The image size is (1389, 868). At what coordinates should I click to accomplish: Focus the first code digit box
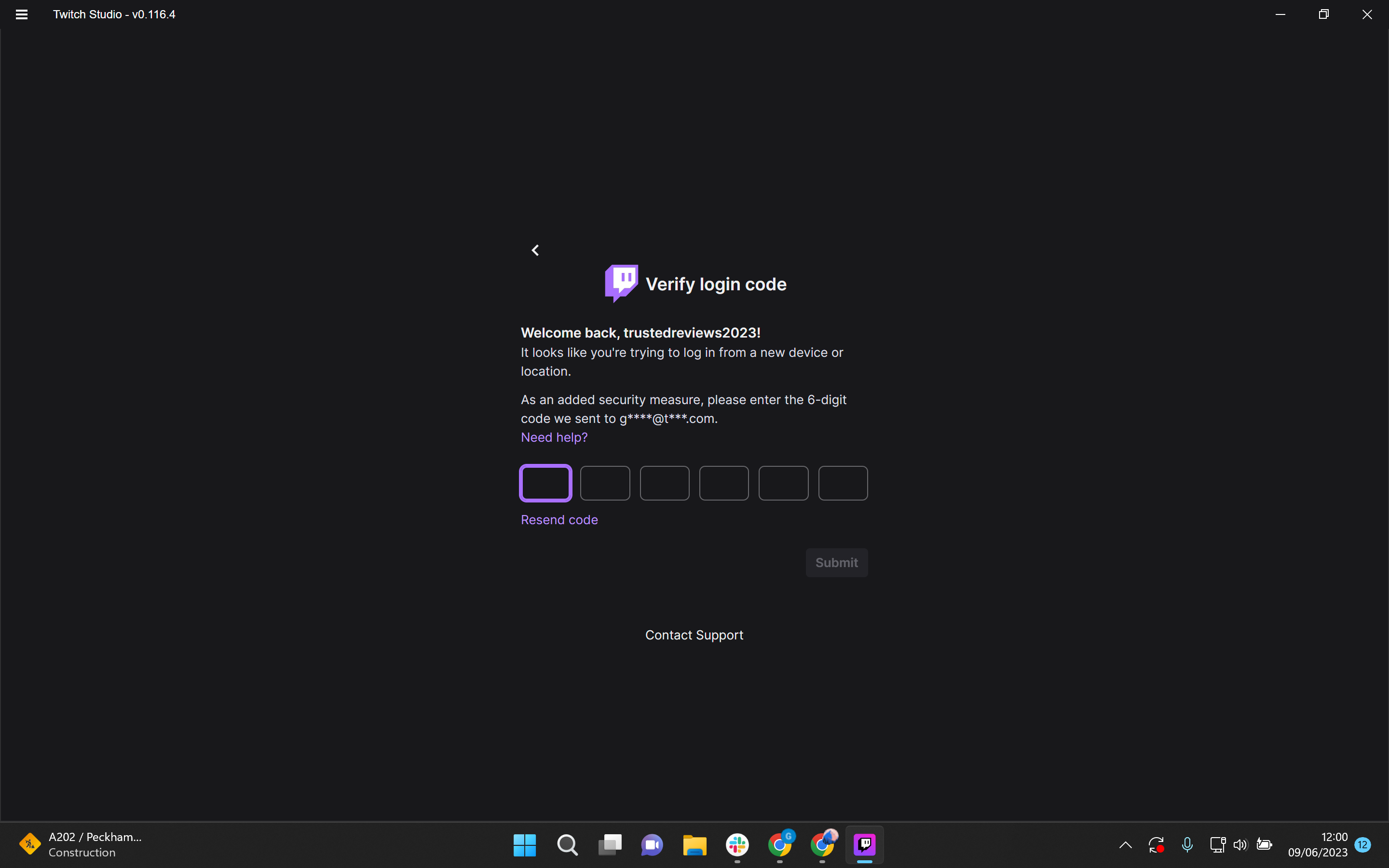[x=545, y=483]
